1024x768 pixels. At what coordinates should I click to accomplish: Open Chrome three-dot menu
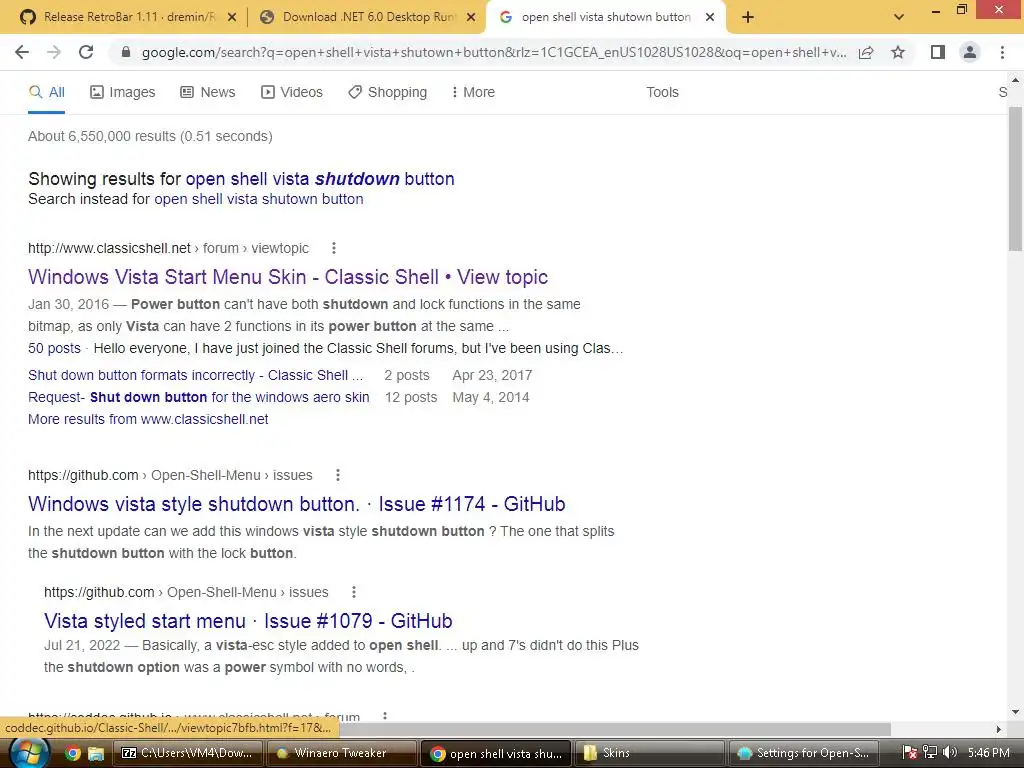click(x=1002, y=52)
